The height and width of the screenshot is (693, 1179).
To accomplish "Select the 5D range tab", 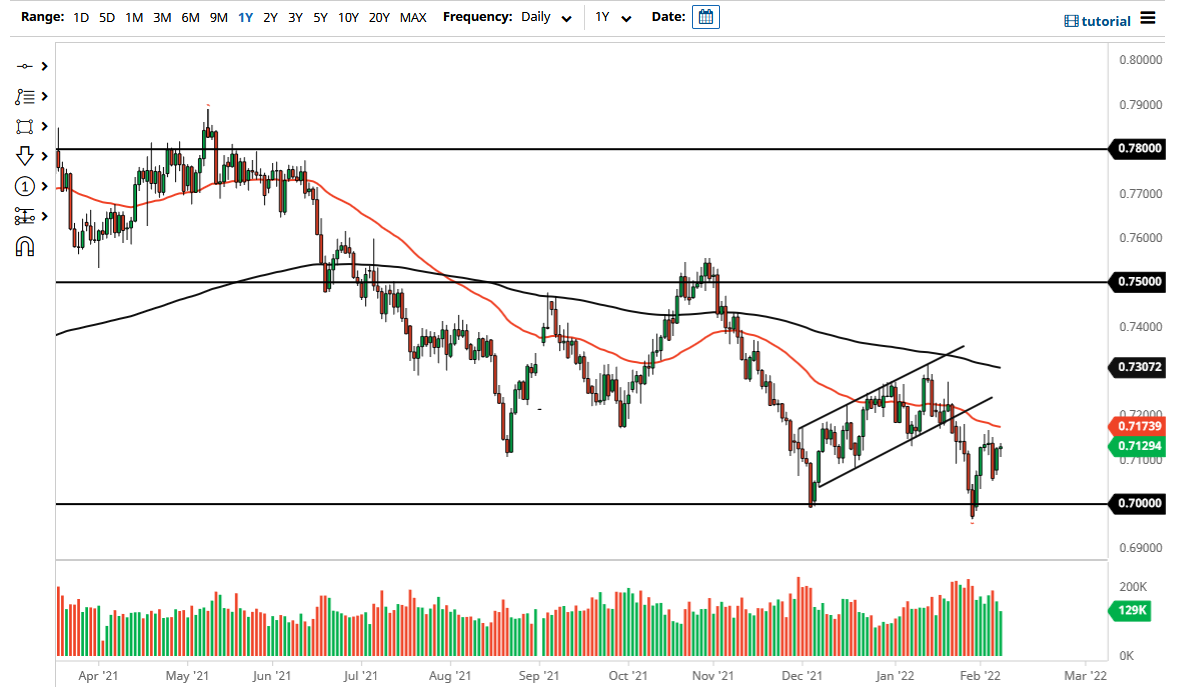I will click(x=105, y=17).
